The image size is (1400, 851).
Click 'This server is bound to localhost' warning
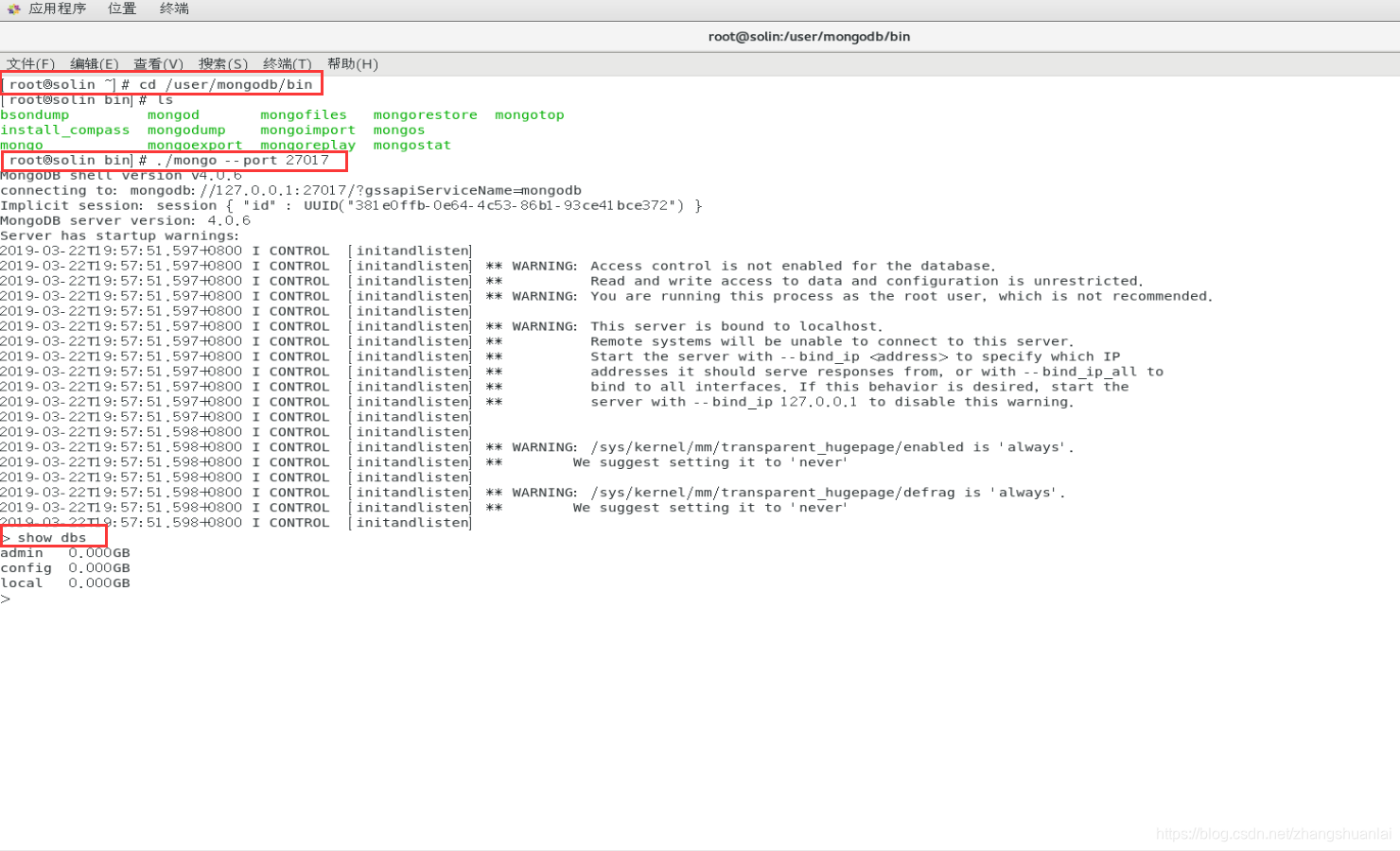(x=737, y=326)
